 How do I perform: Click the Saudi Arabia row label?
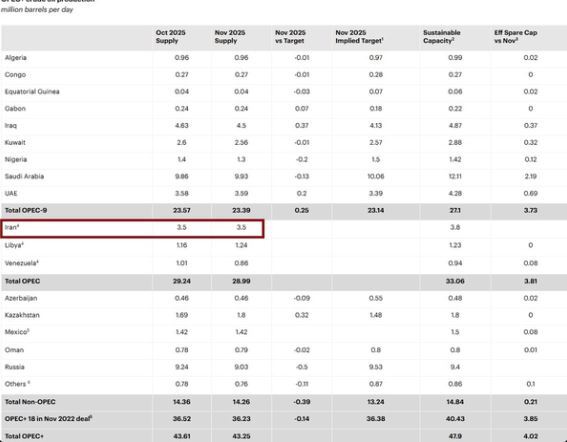24,177
